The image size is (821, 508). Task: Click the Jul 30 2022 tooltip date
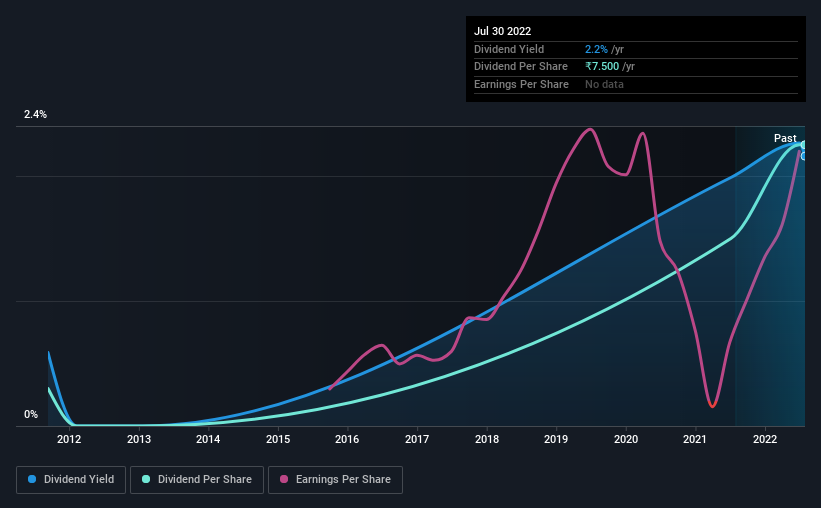click(x=503, y=31)
